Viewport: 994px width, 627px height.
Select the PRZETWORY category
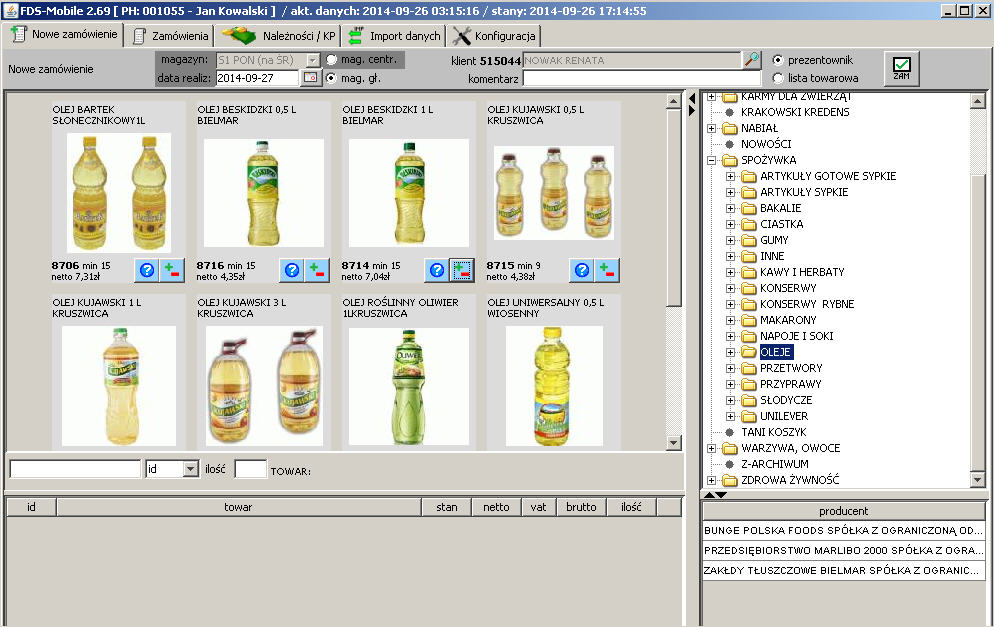point(791,368)
